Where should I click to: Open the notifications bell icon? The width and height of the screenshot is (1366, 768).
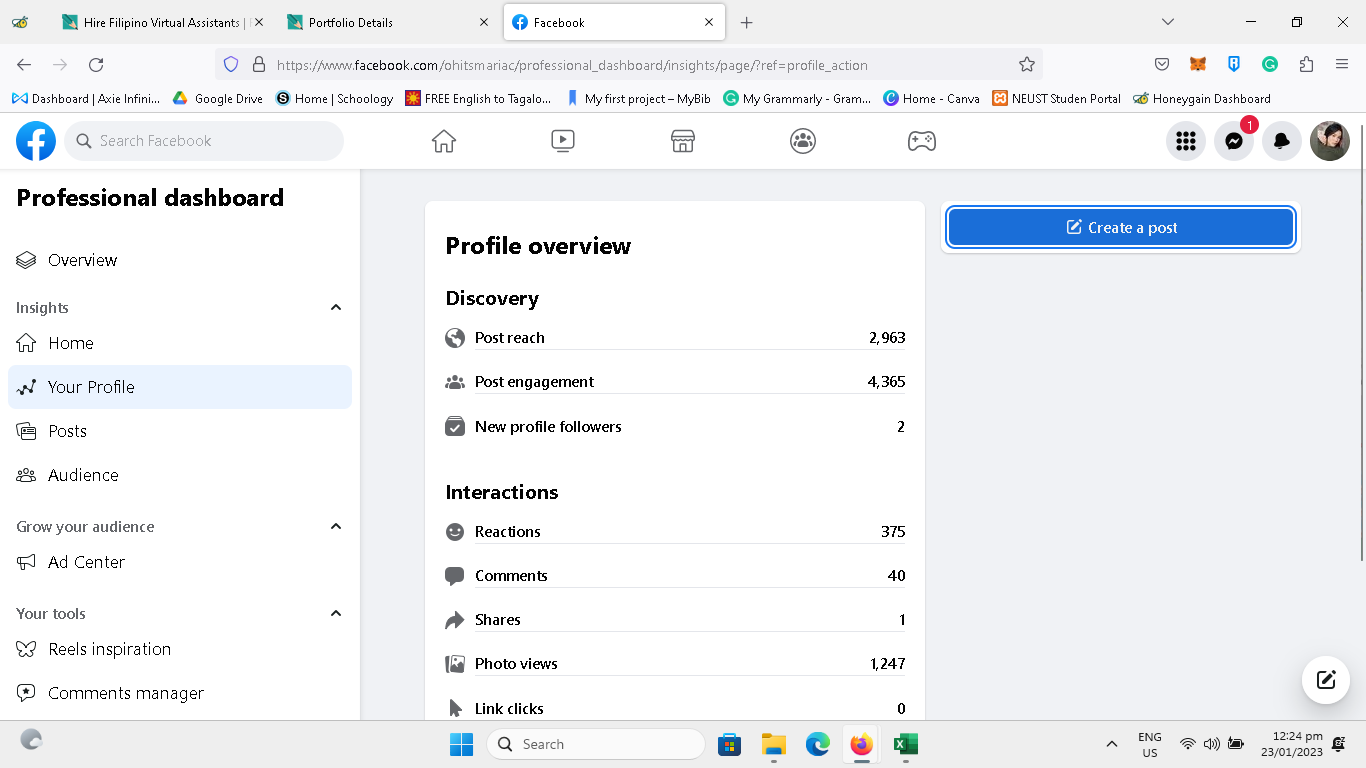tap(1282, 141)
